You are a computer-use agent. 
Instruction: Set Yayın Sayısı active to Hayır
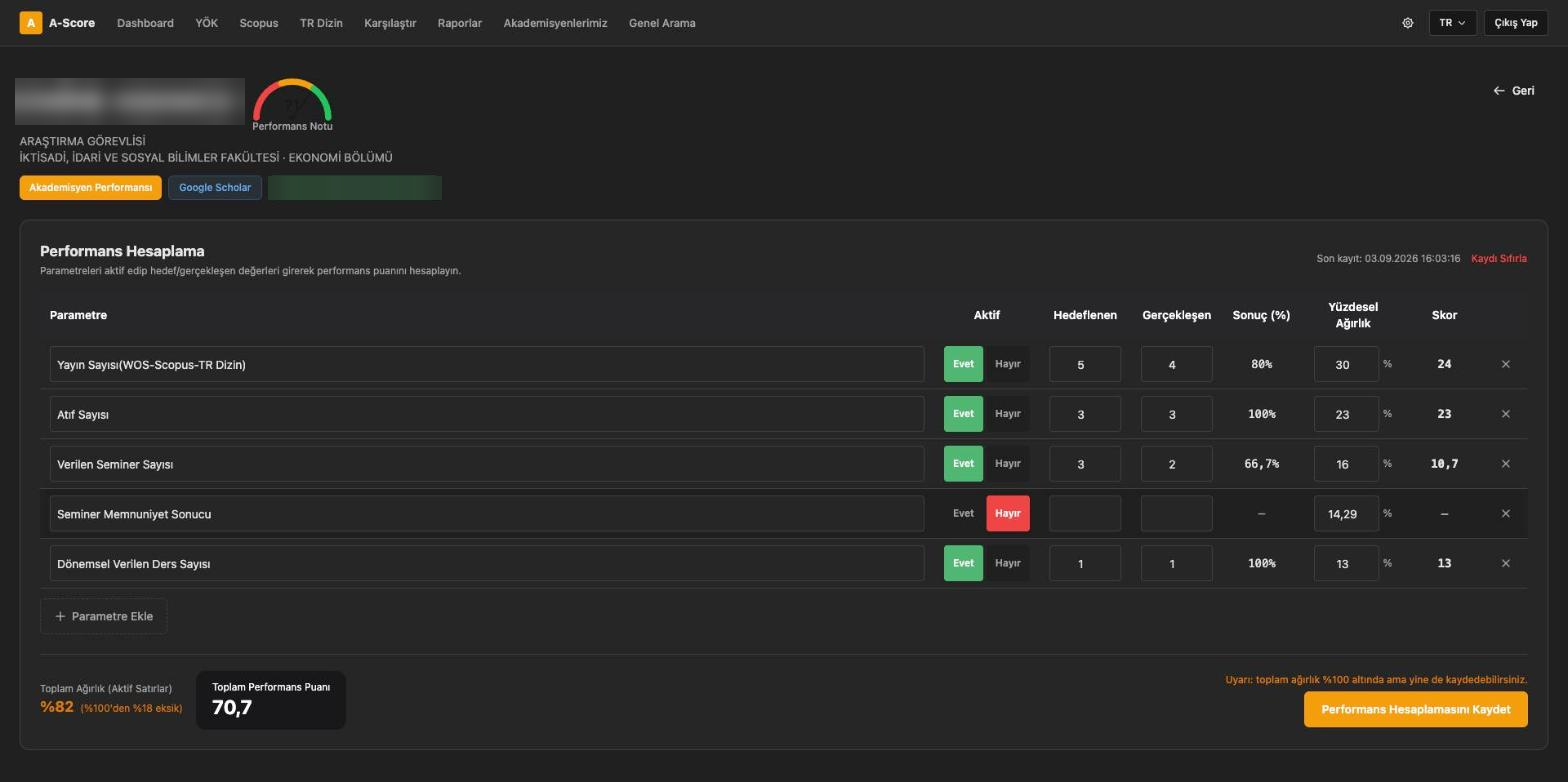(1007, 364)
